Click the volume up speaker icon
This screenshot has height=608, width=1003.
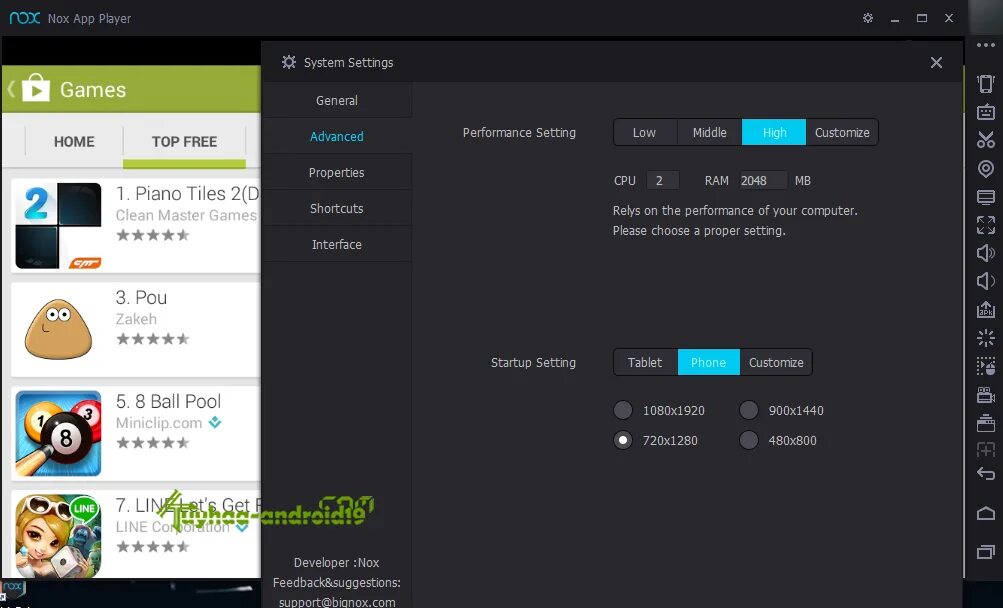point(986,253)
